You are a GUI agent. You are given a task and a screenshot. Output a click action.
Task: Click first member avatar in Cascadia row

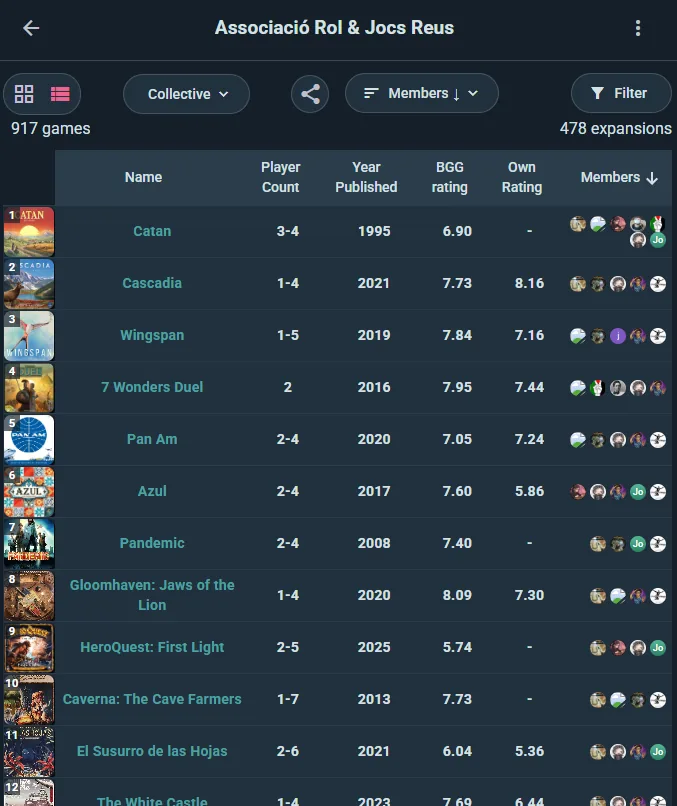tap(578, 284)
